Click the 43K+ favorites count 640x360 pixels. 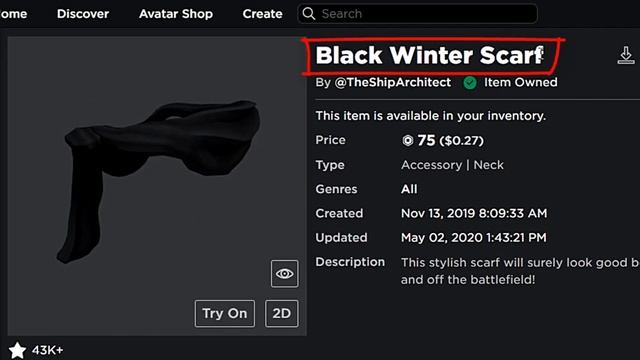47,350
